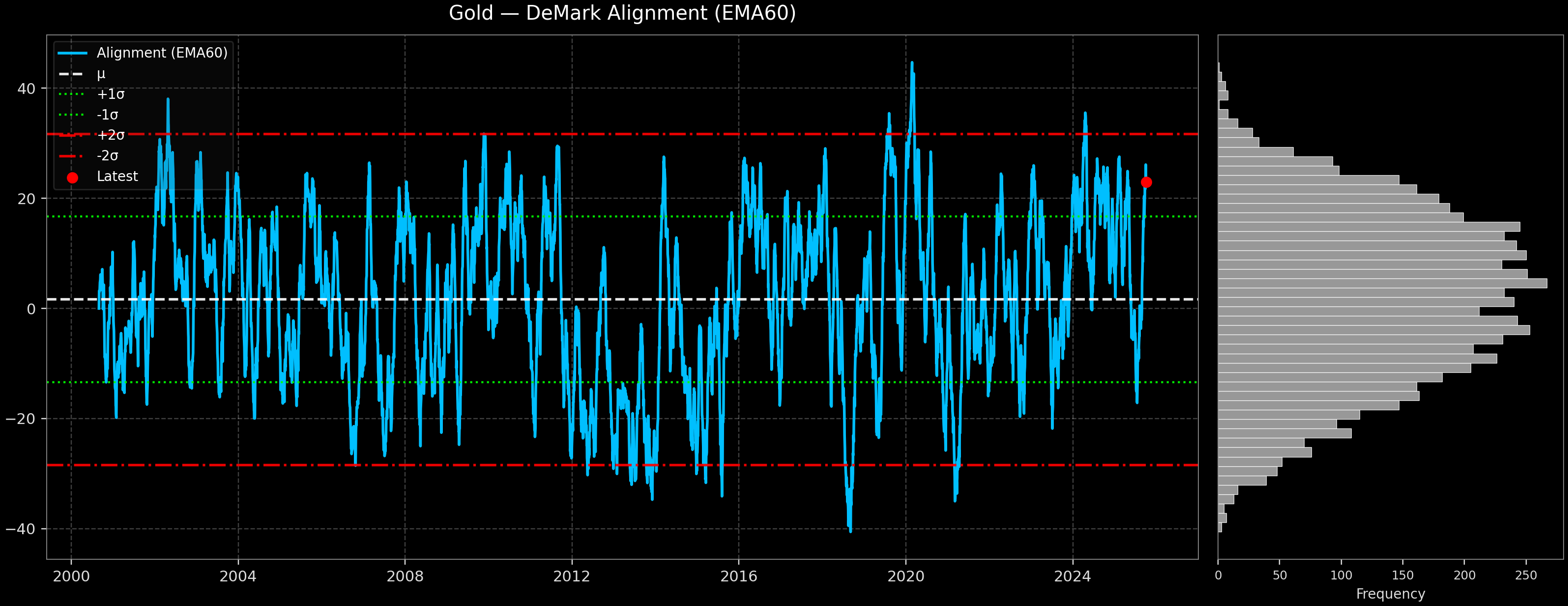Click the 40 y-axis tick label
This screenshot has height=606, width=1568.
pyautogui.click(x=26, y=89)
